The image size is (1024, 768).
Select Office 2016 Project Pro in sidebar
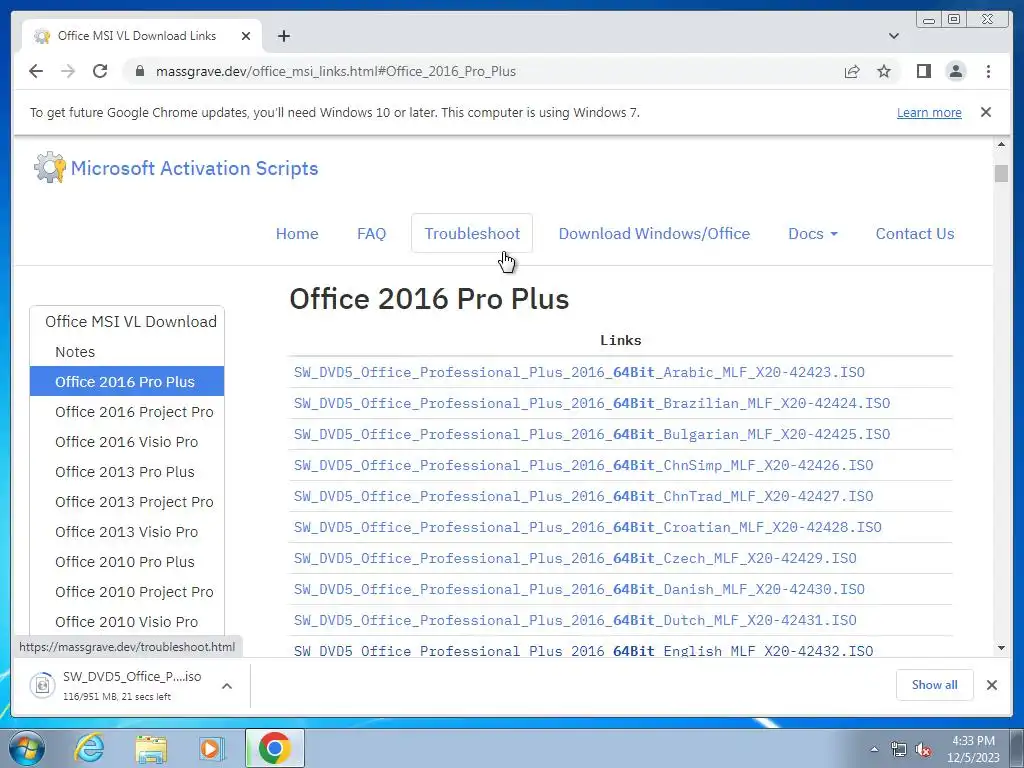tap(127, 411)
